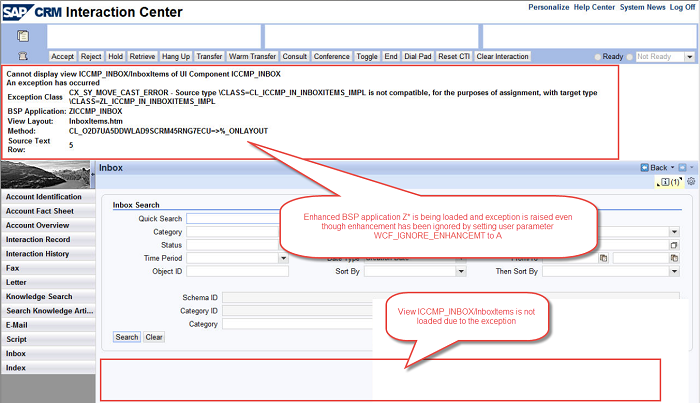Click the Category ID field

[298, 311]
